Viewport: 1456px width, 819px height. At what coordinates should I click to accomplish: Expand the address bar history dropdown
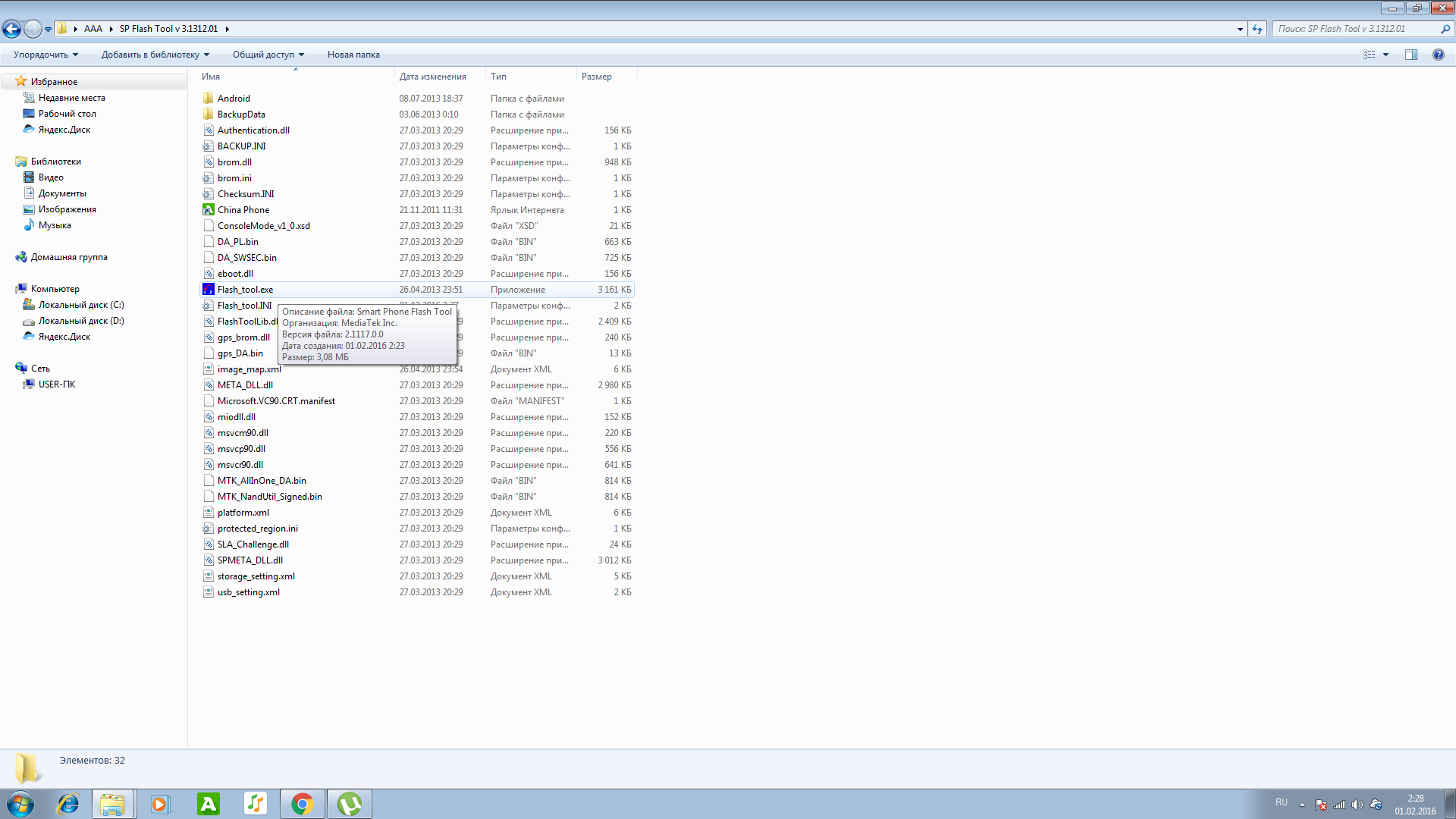pyautogui.click(x=1240, y=29)
